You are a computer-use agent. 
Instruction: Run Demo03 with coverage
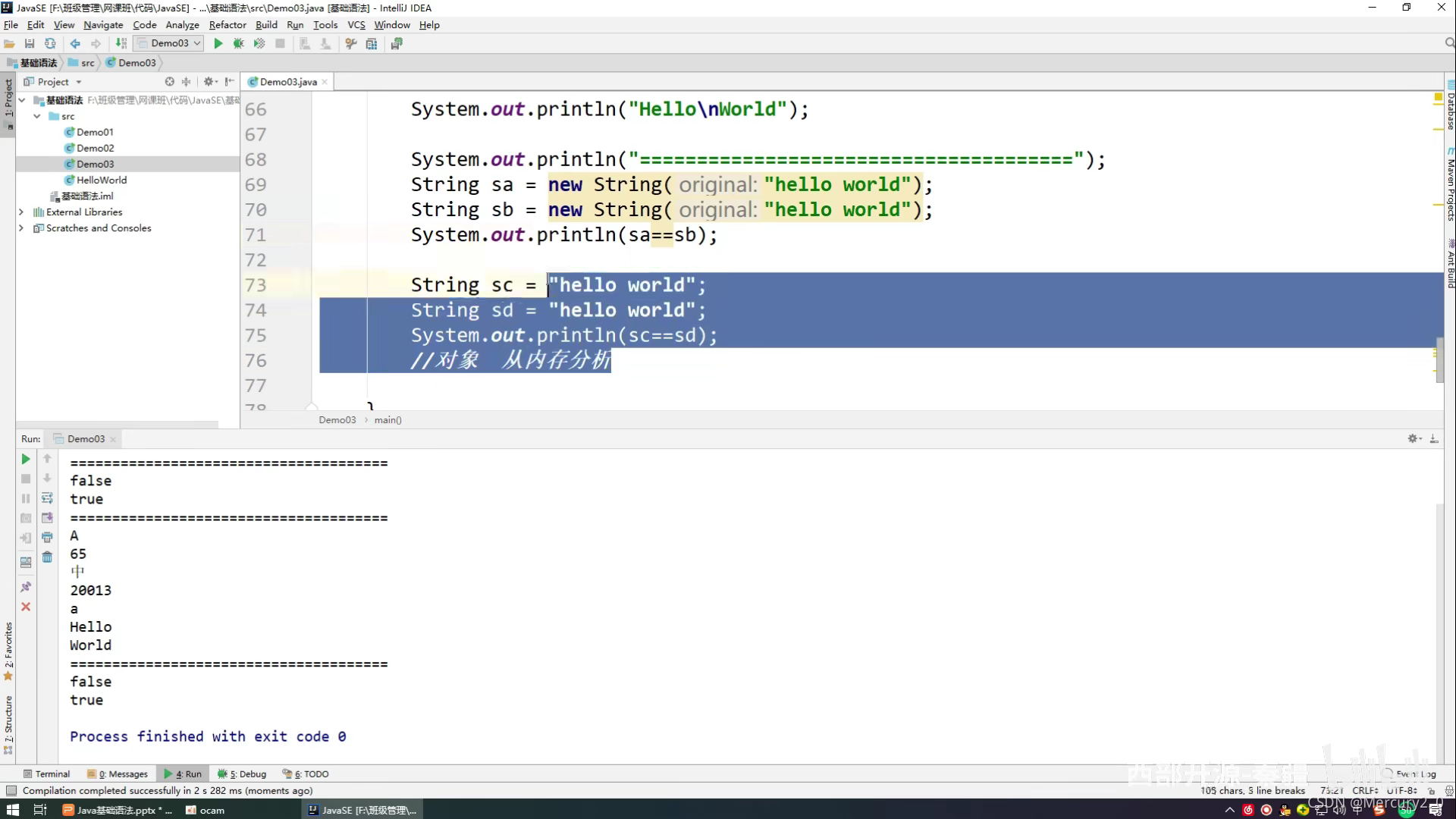259,43
